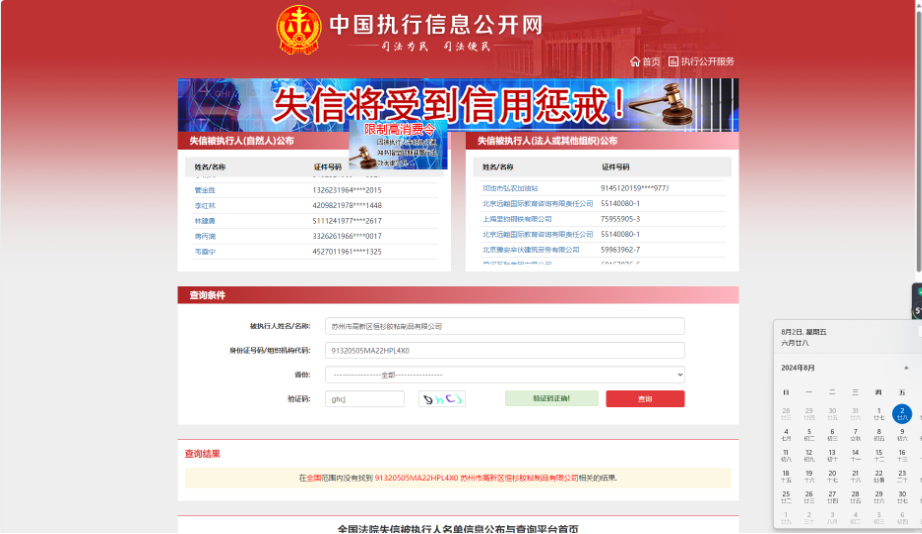This screenshot has height=534, width=922.
Task: Click the captcha image to refresh it
Action: (x=442, y=399)
